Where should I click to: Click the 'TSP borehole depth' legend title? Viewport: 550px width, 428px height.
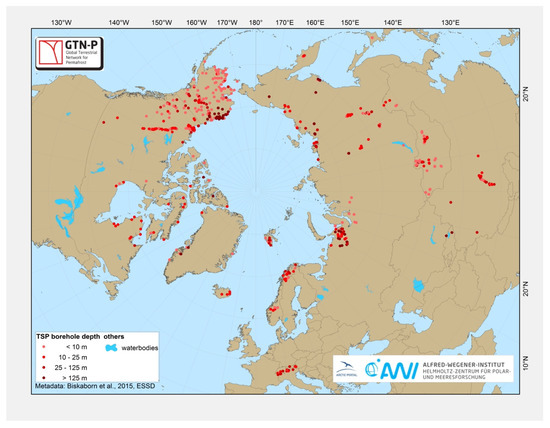coord(68,336)
